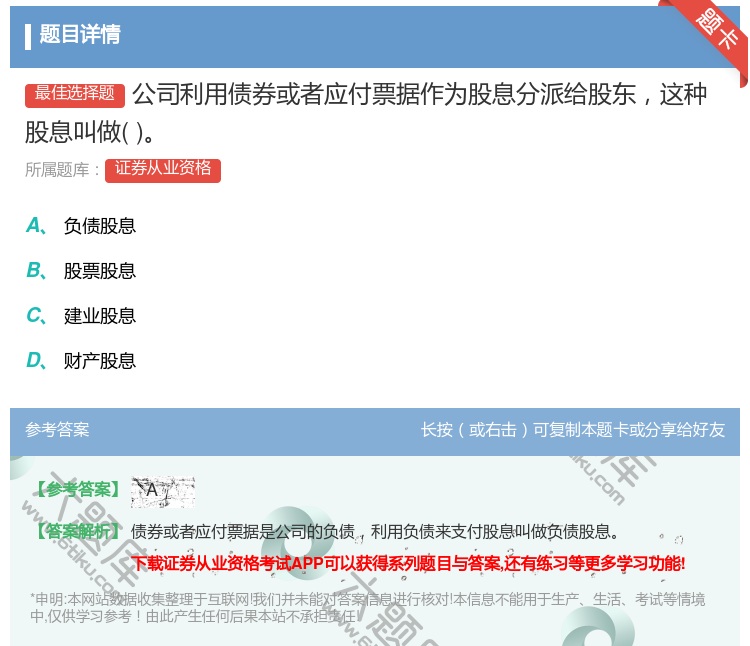Click the 题目详情 header title
This screenshot has height=646, width=750.
click(80, 34)
